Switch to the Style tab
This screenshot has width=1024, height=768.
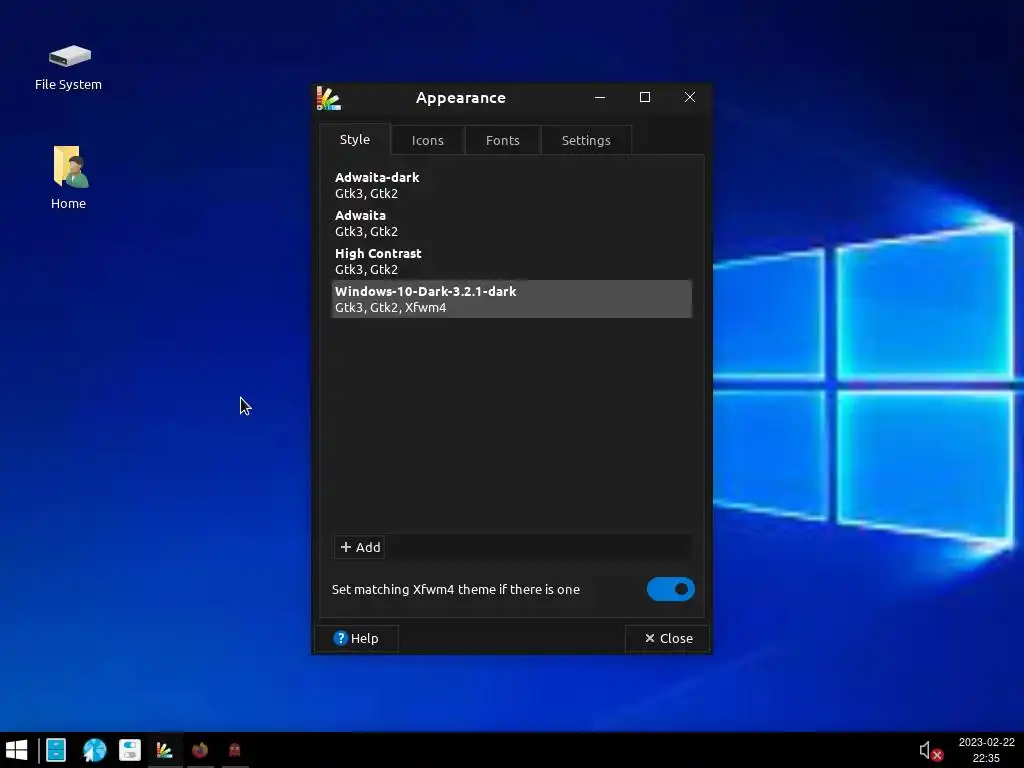[x=355, y=139]
